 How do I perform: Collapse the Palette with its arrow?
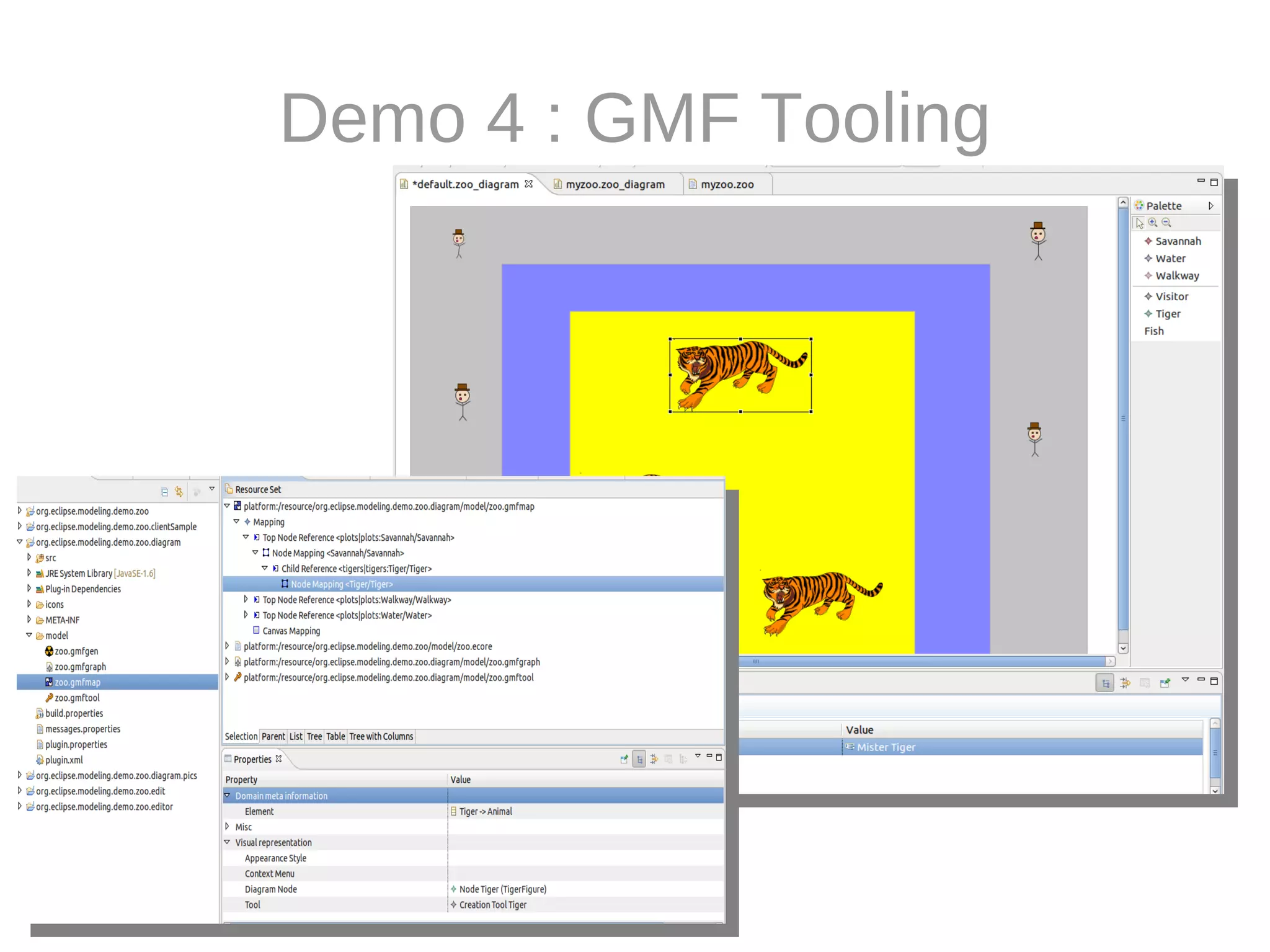[x=1210, y=206]
